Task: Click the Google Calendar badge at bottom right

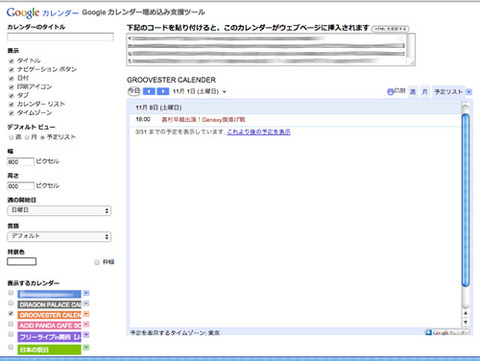Action: click(447, 332)
